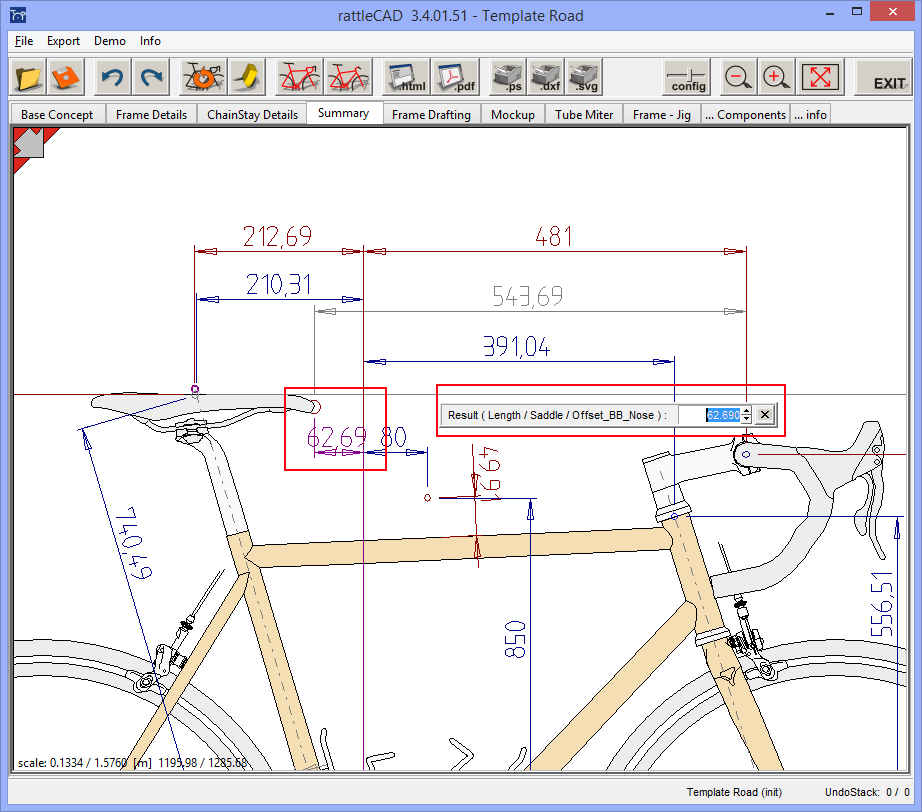Image resolution: width=922 pixels, height=812 pixels.
Task: Click the 481 dimension value
Action: point(553,237)
